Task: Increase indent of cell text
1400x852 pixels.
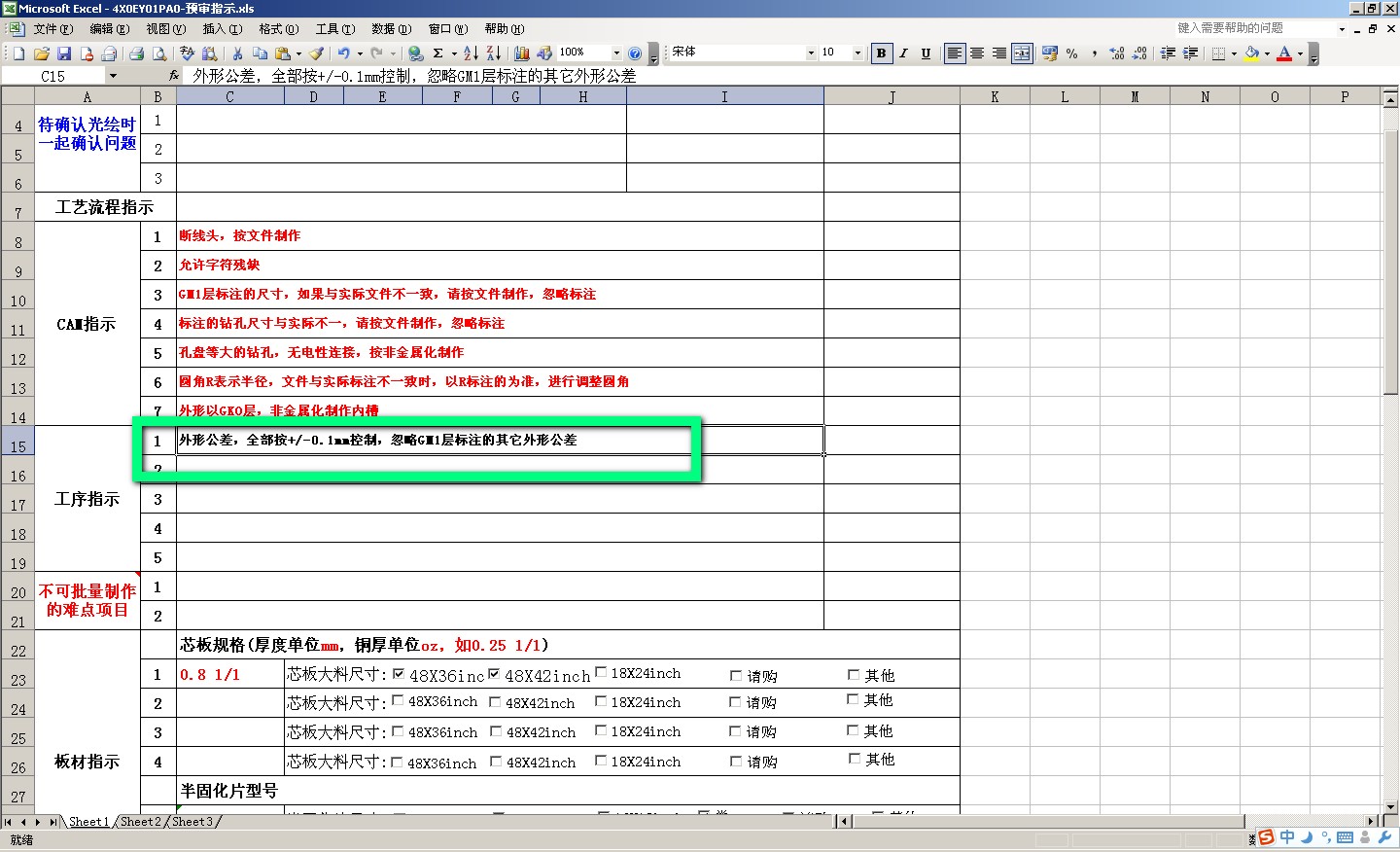Action: (1190, 53)
